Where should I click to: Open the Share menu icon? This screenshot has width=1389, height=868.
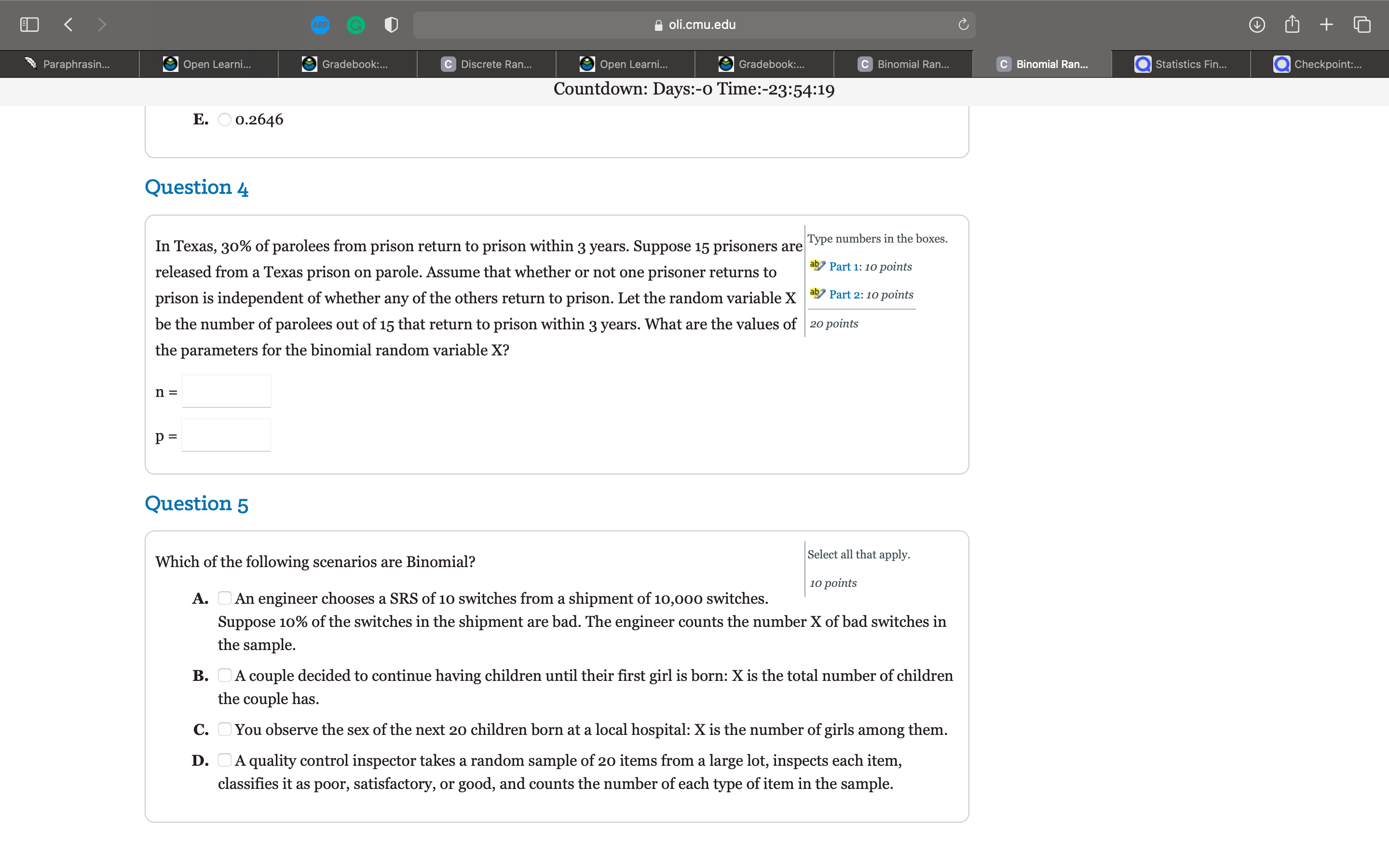[x=1292, y=24]
